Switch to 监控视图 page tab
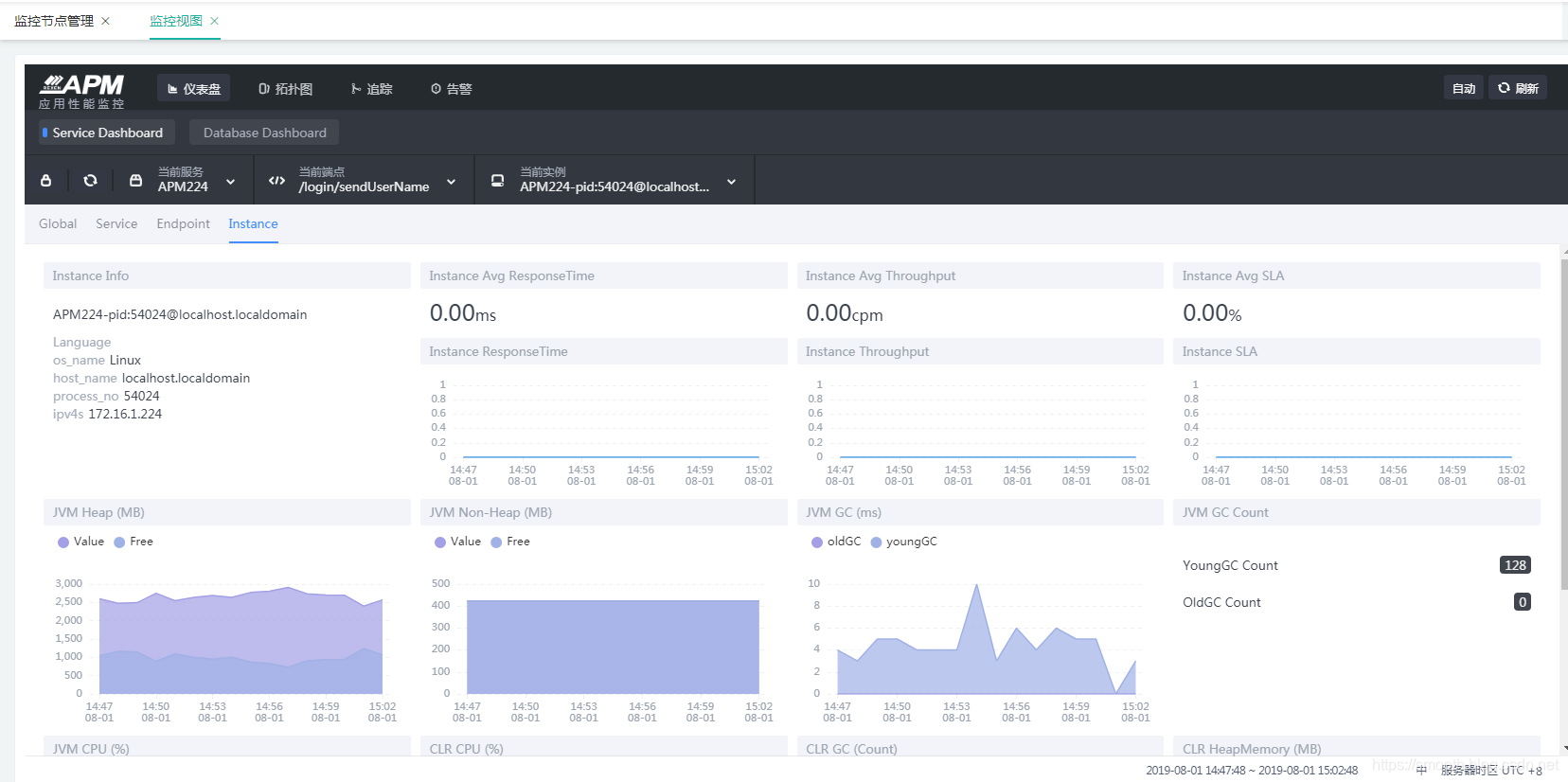The height and width of the screenshot is (782, 1568). [176, 21]
